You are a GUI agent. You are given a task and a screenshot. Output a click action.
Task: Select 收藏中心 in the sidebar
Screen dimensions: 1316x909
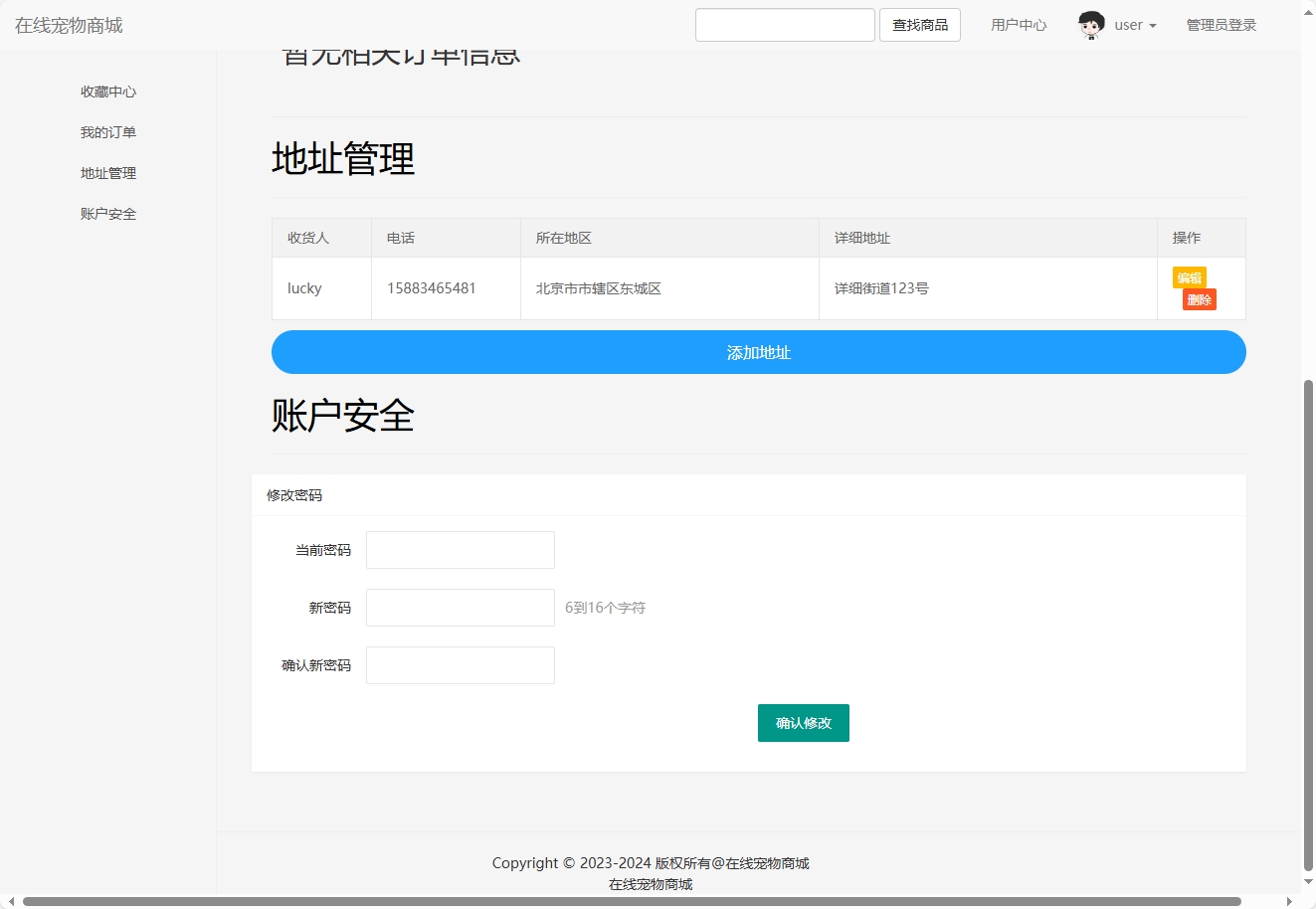pos(107,91)
